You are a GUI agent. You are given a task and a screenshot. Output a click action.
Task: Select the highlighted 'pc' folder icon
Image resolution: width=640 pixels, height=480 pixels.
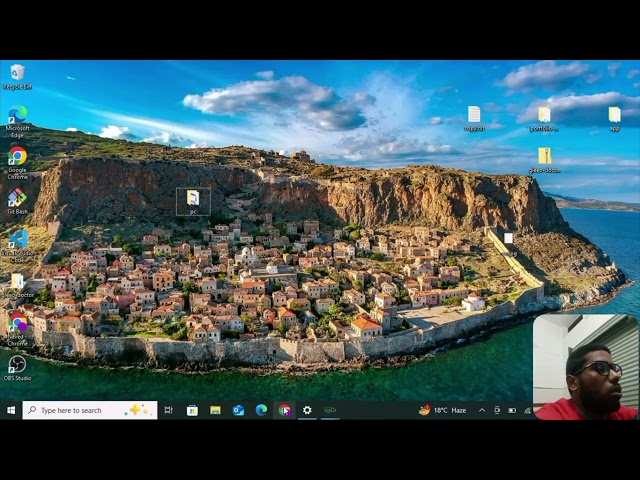point(193,201)
